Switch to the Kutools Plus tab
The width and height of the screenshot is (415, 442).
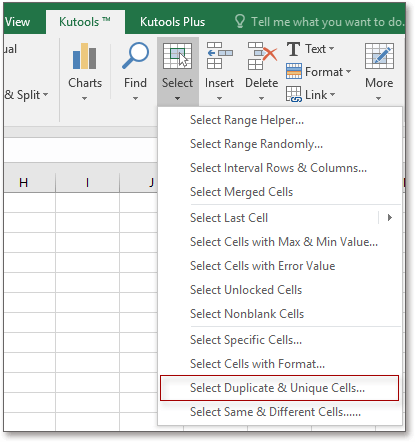click(x=172, y=22)
